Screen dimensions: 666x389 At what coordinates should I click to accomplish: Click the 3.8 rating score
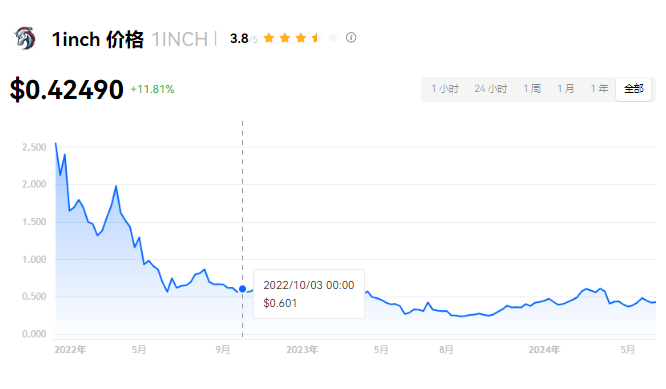pyautogui.click(x=239, y=39)
